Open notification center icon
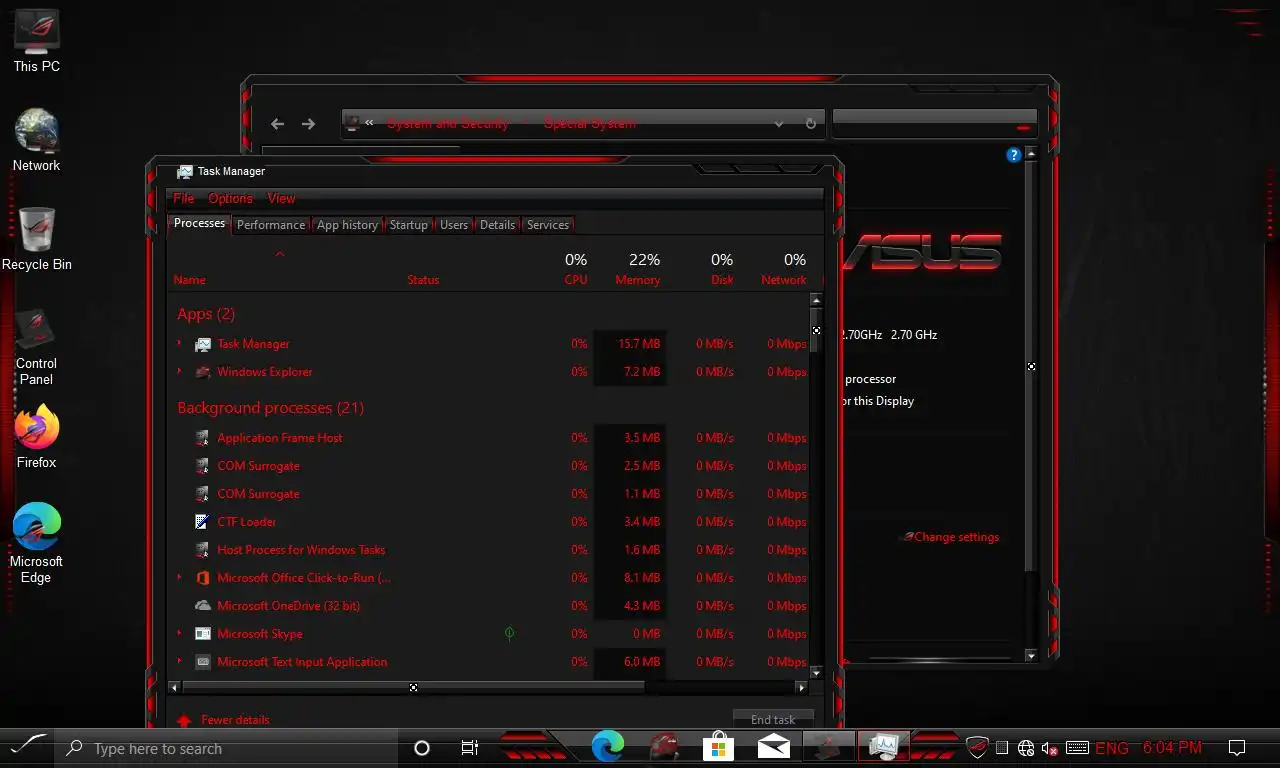Viewport: 1280px width, 768px height. pos(1237,748)
